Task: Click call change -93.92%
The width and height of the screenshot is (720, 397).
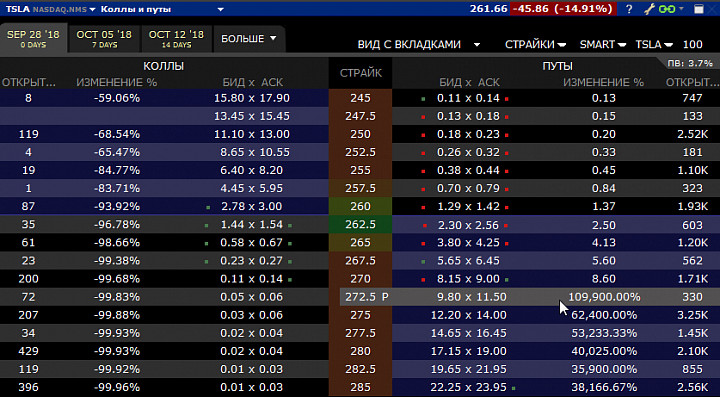Action: (x=117, y=206)
